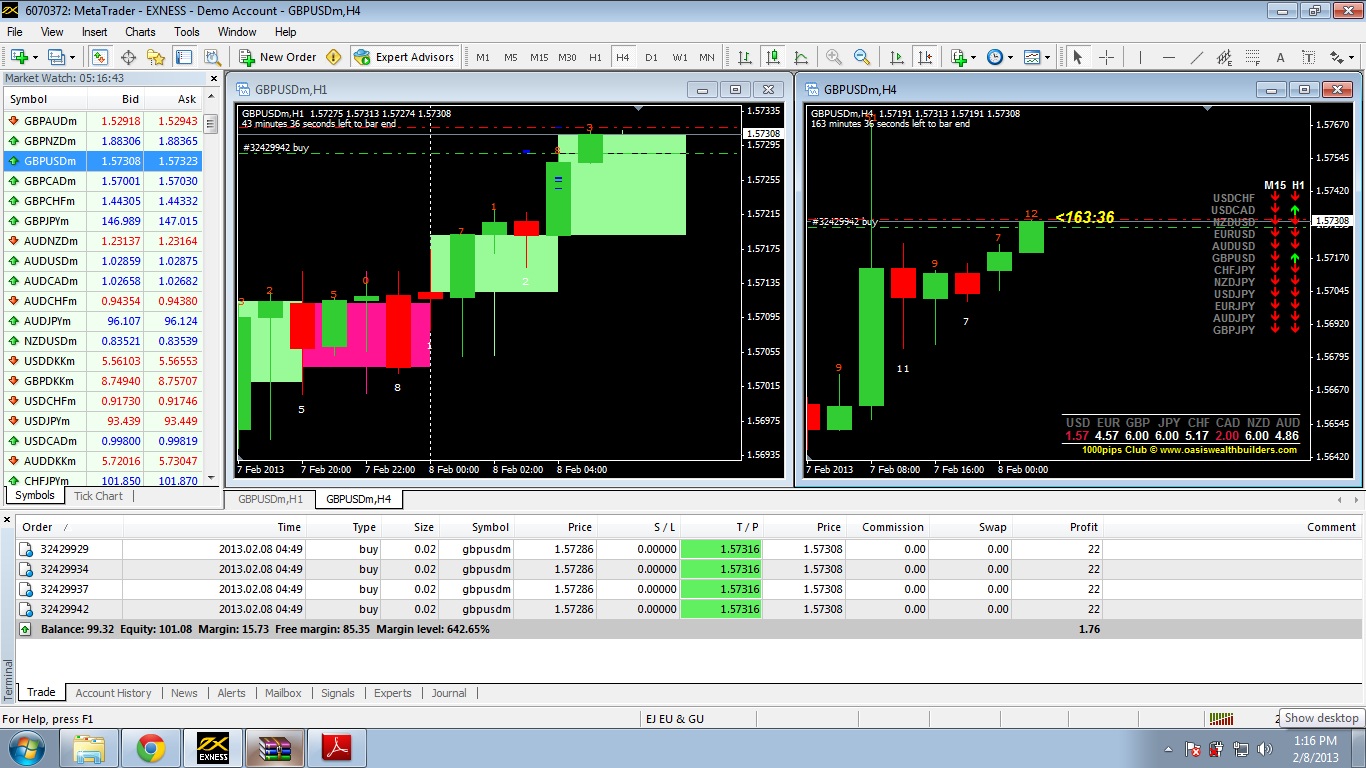Select the Bar Chart icon

[745, 57]
